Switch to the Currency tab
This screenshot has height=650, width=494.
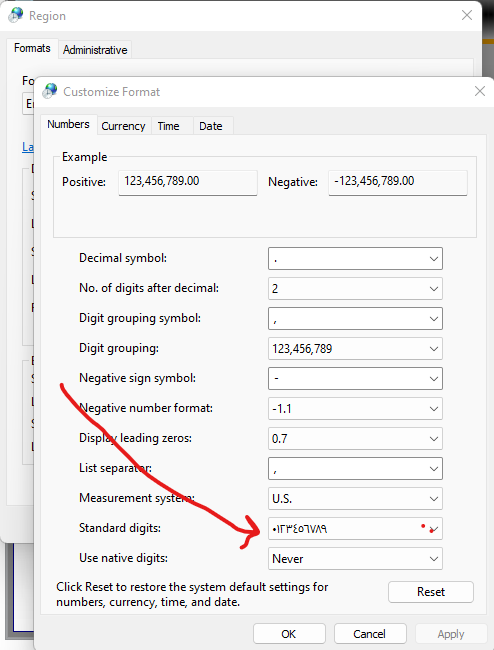(x=124, y=126)
